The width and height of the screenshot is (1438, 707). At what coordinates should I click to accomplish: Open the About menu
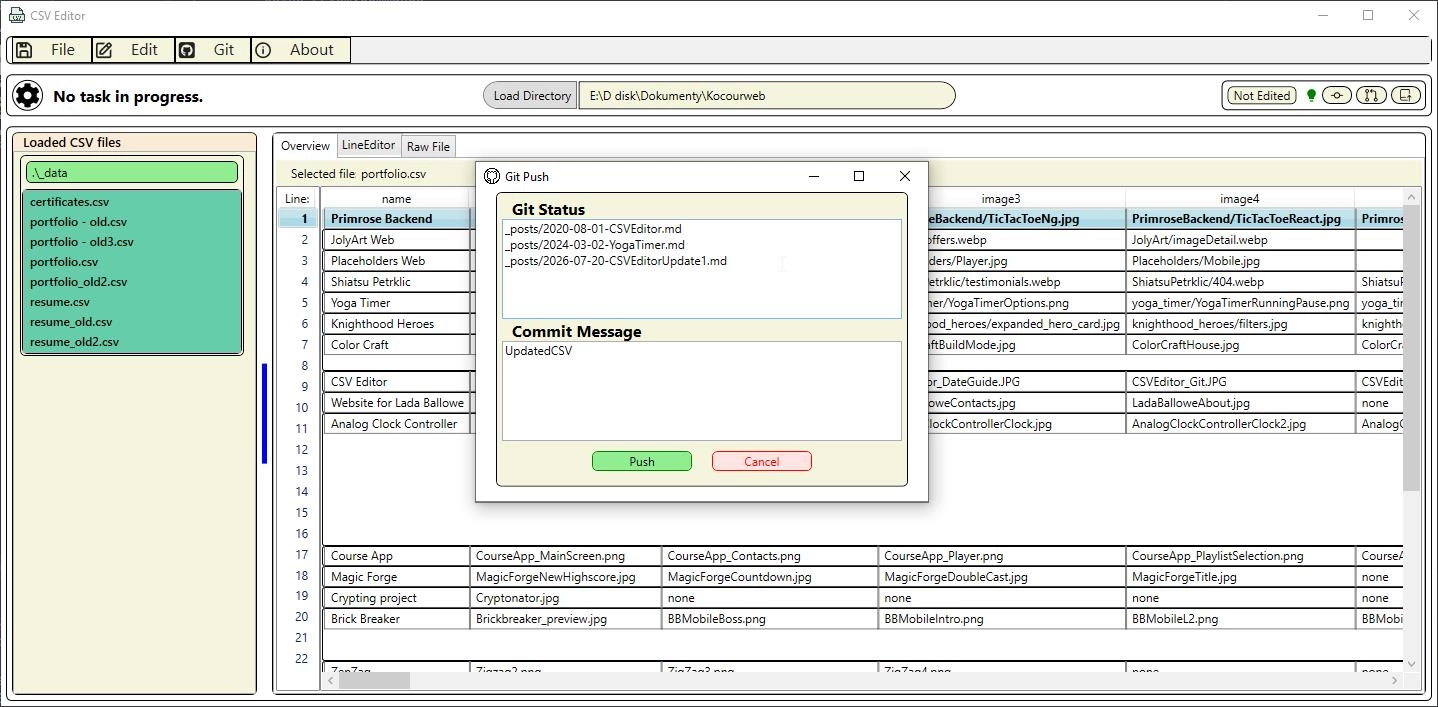click(300, 50)
